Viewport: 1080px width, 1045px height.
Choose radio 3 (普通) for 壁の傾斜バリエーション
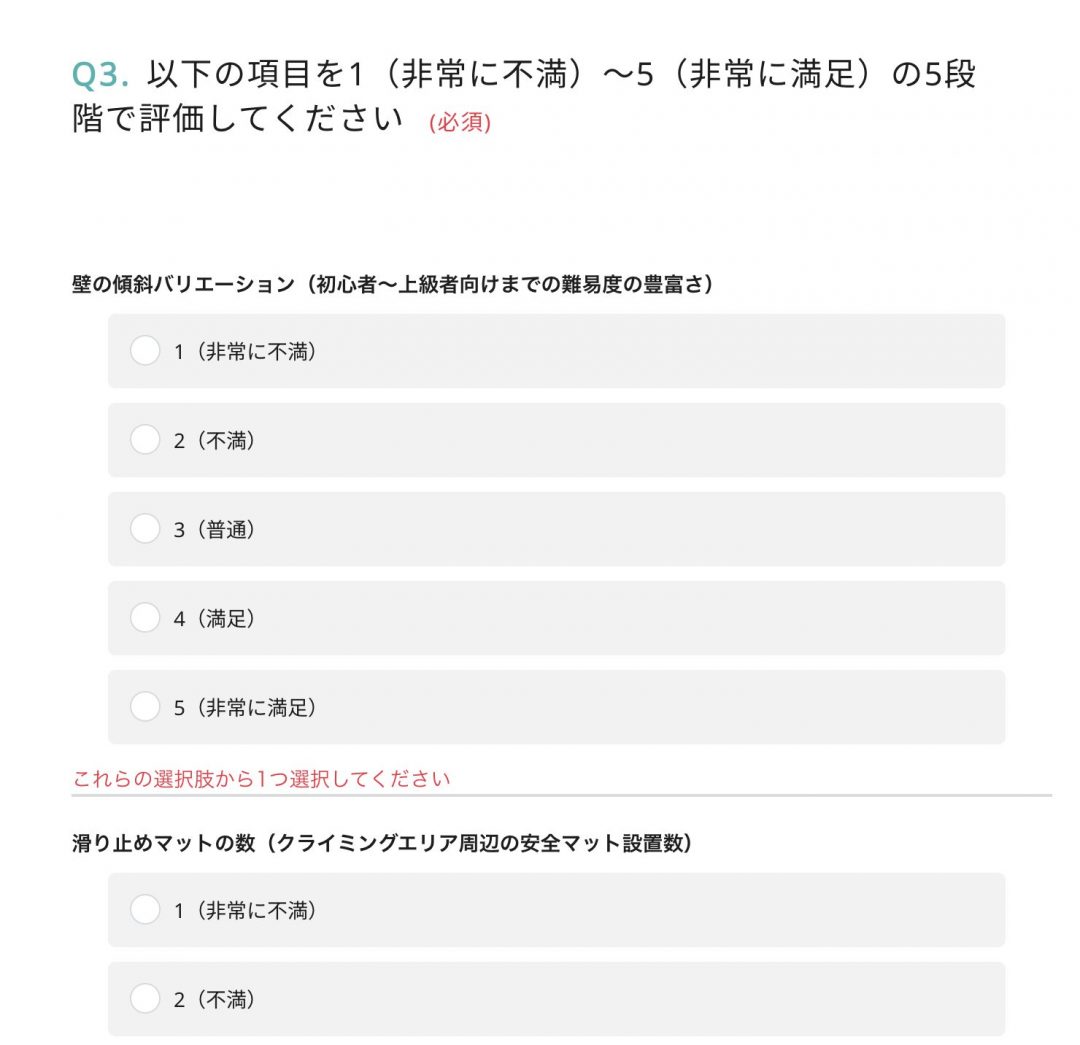tap(145, 528)
